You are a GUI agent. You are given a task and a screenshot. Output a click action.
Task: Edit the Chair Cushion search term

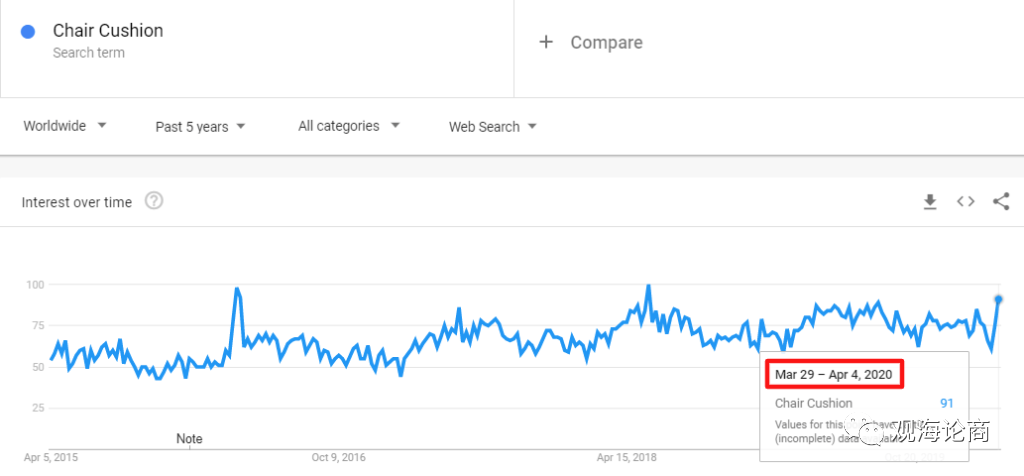click(108, 31)
